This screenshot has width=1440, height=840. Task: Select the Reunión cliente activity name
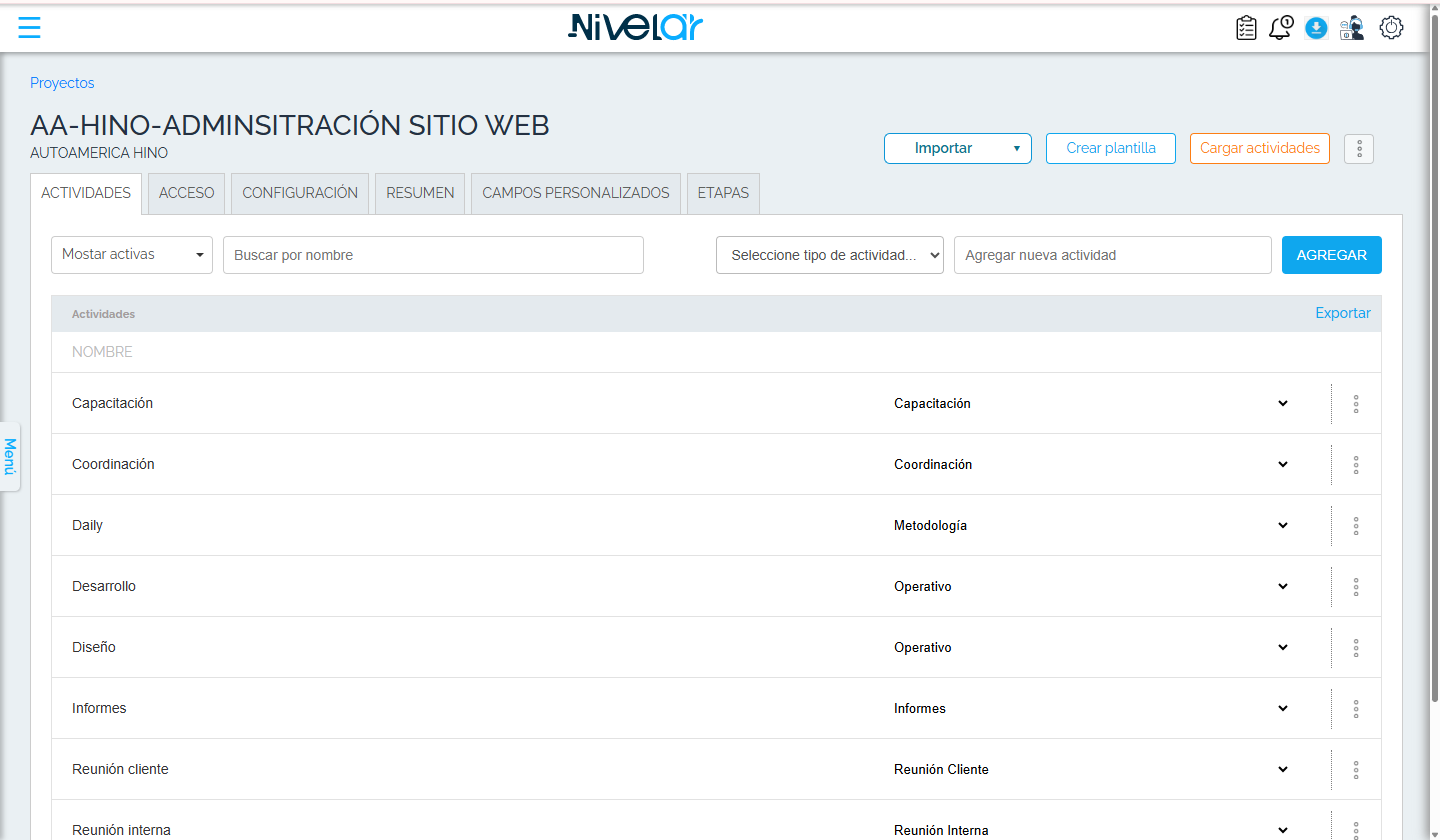point(120,769)
